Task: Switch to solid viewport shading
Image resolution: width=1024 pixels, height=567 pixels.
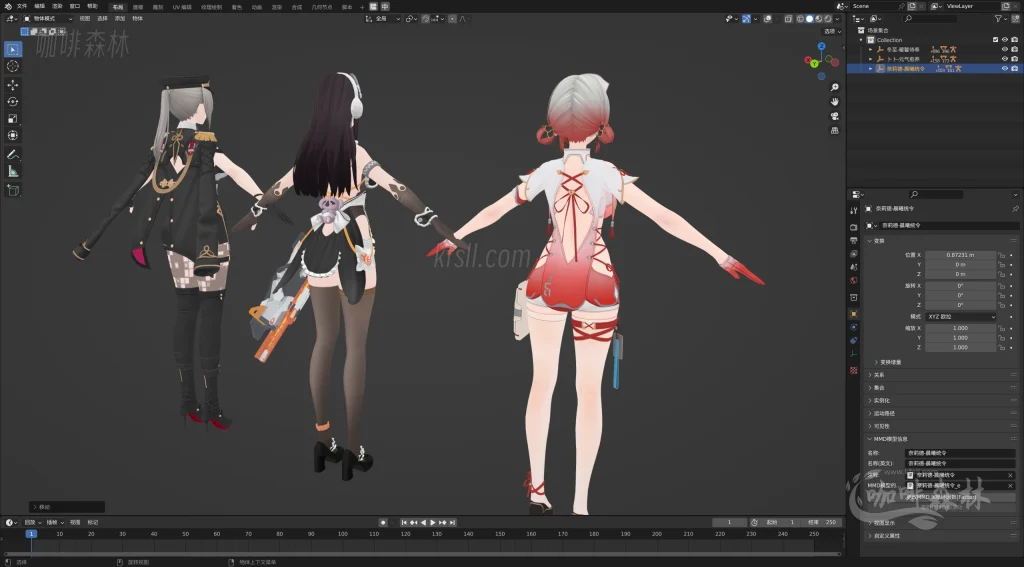Action: point(809,19)
